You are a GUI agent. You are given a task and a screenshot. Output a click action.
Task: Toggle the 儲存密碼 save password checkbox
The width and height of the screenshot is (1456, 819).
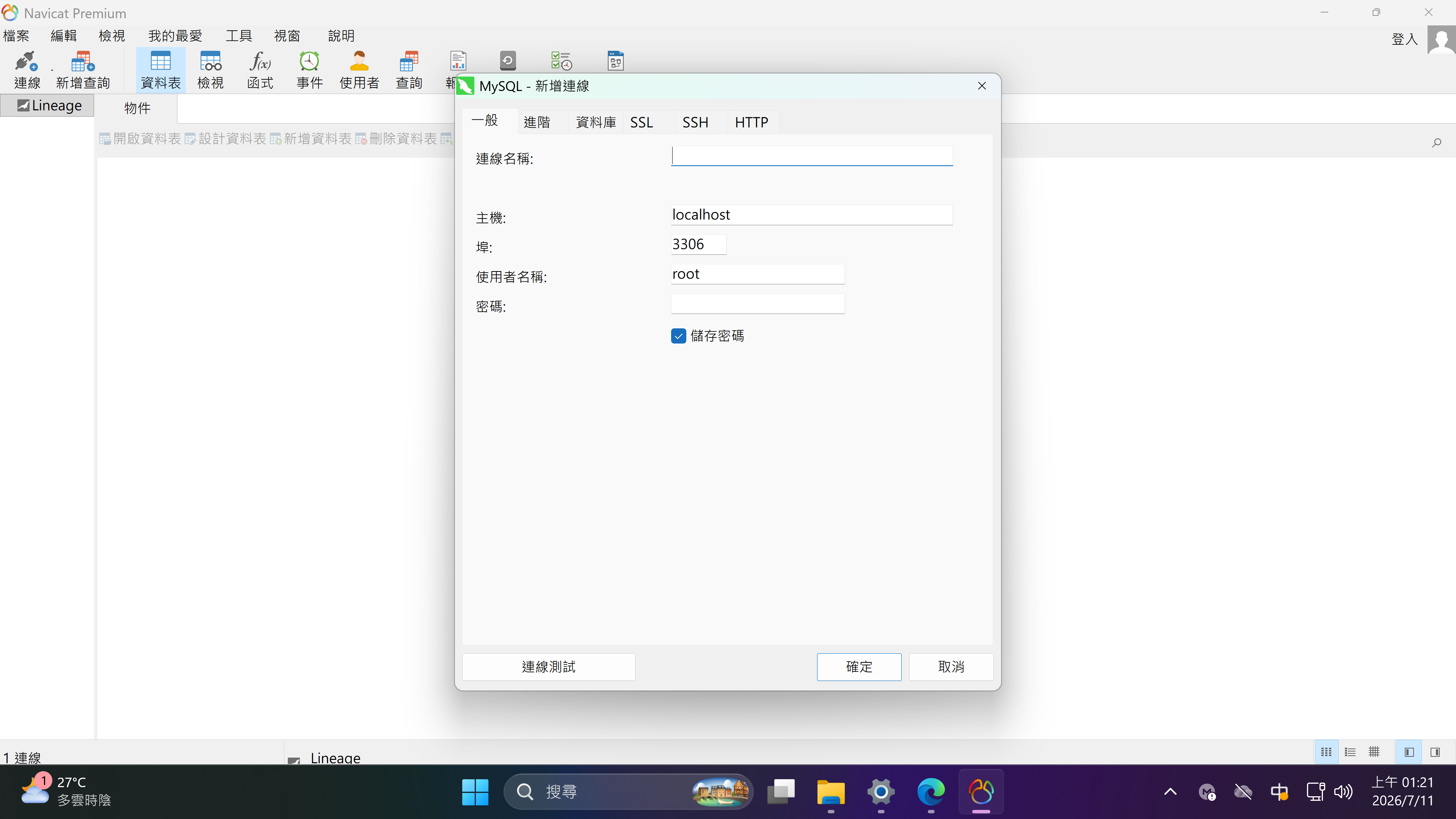point(678,336)
